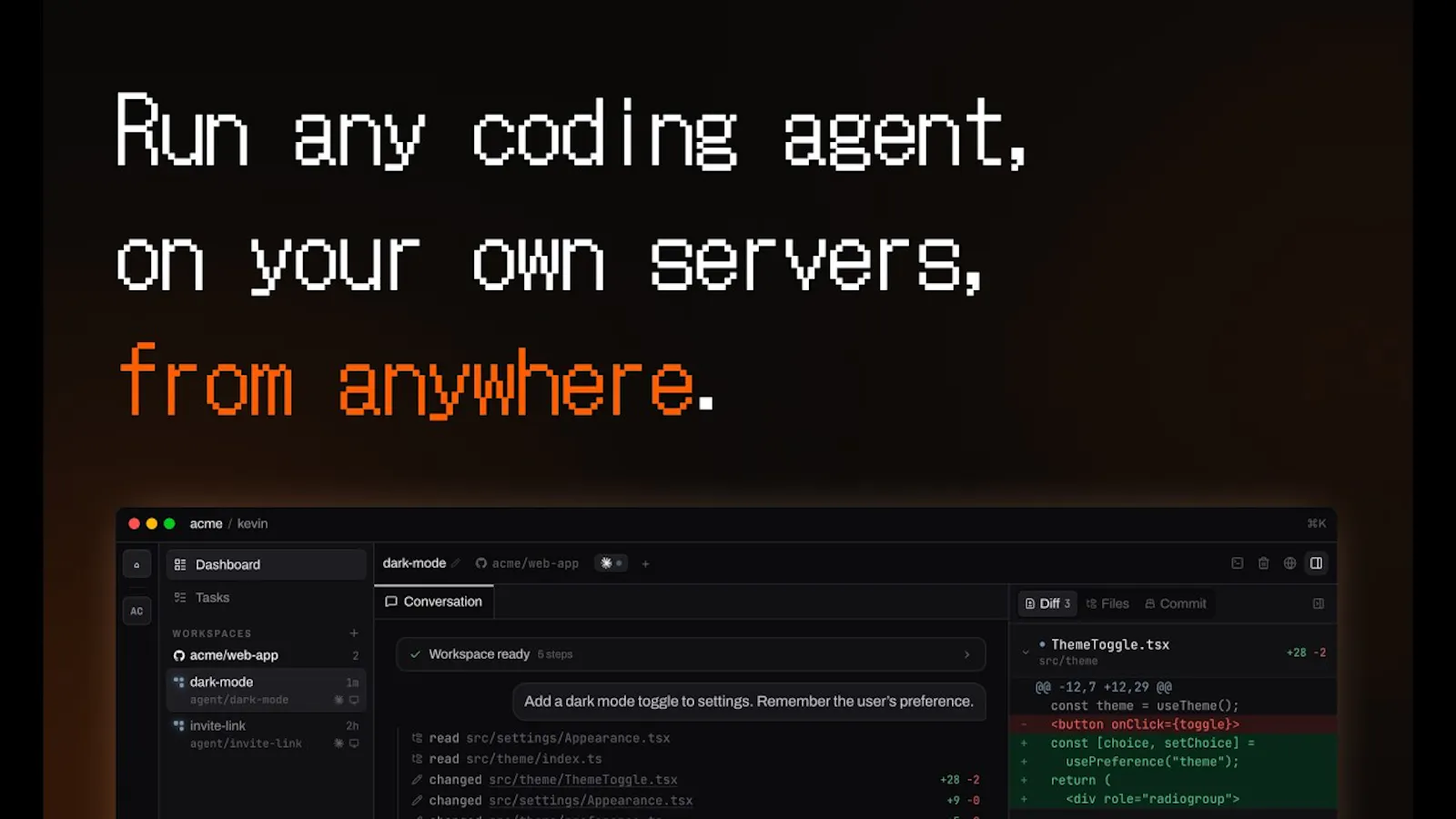Click the ThemeToggle.tsx file name in diff
This screenshot has width=1456, height=819.
[x=1110, y=644]
